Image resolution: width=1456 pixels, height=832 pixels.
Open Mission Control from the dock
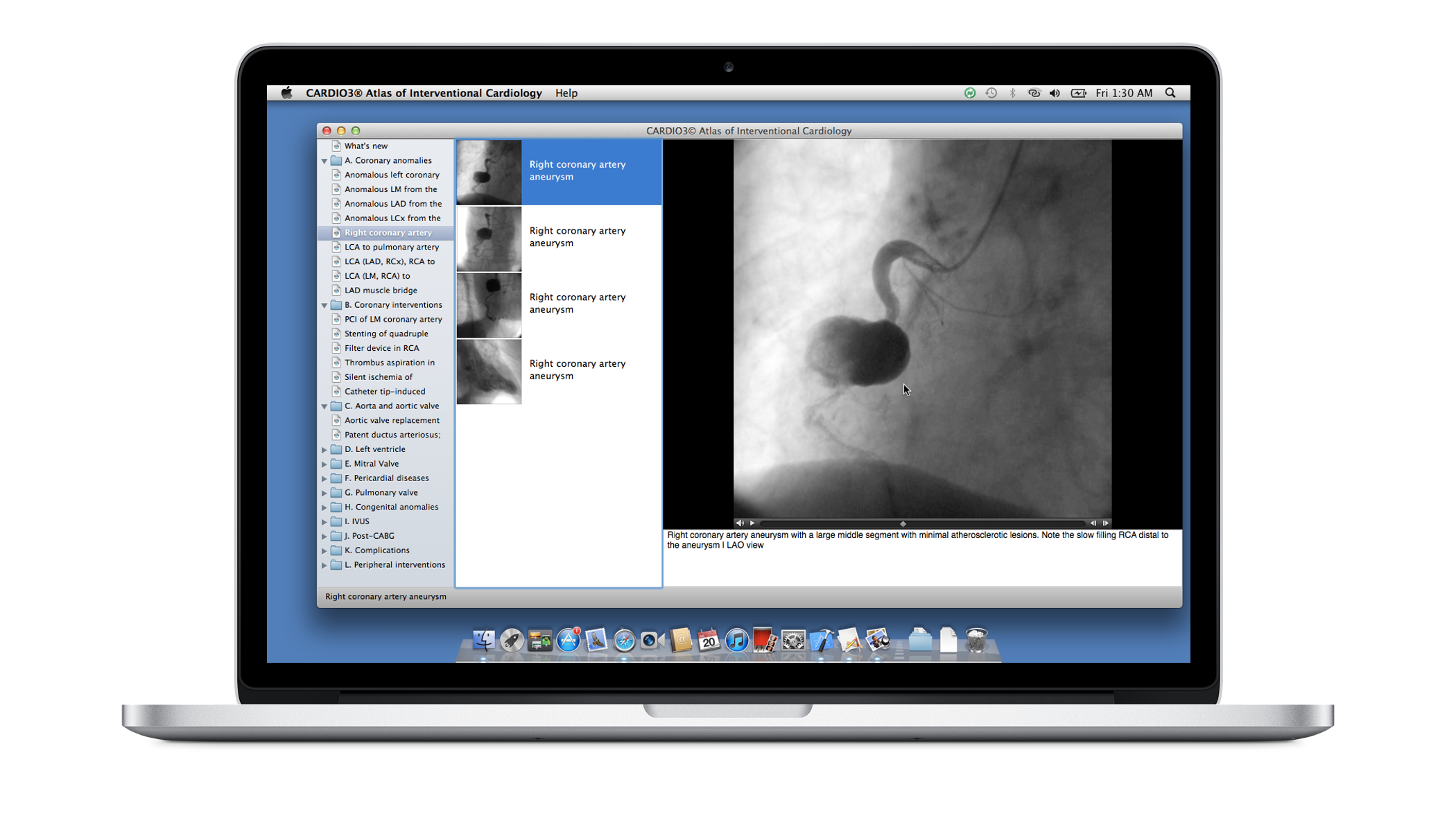(539, 640)
